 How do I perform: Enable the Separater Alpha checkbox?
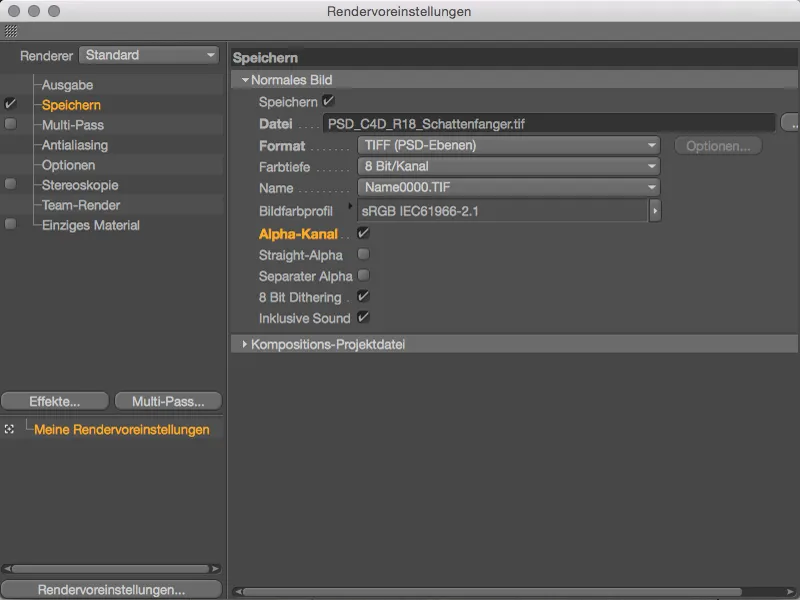tap(363, 276)
